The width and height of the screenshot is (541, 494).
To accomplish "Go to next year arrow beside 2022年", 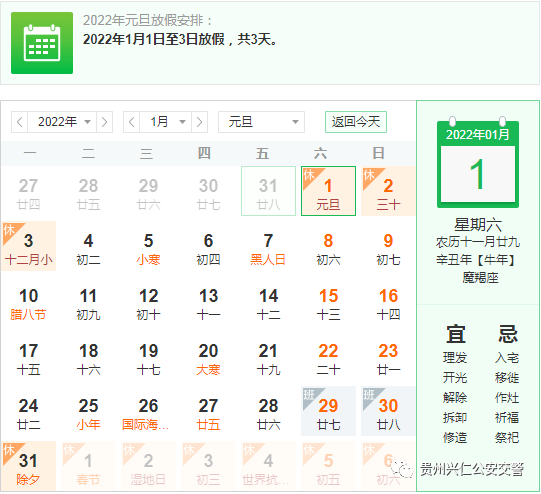I will coord(104,122).
